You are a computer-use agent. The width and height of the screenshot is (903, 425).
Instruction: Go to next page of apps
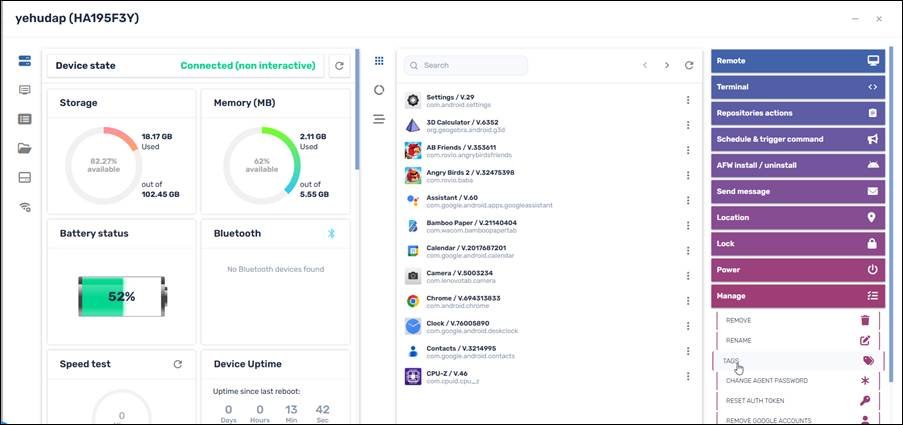(x=667, y=66)
